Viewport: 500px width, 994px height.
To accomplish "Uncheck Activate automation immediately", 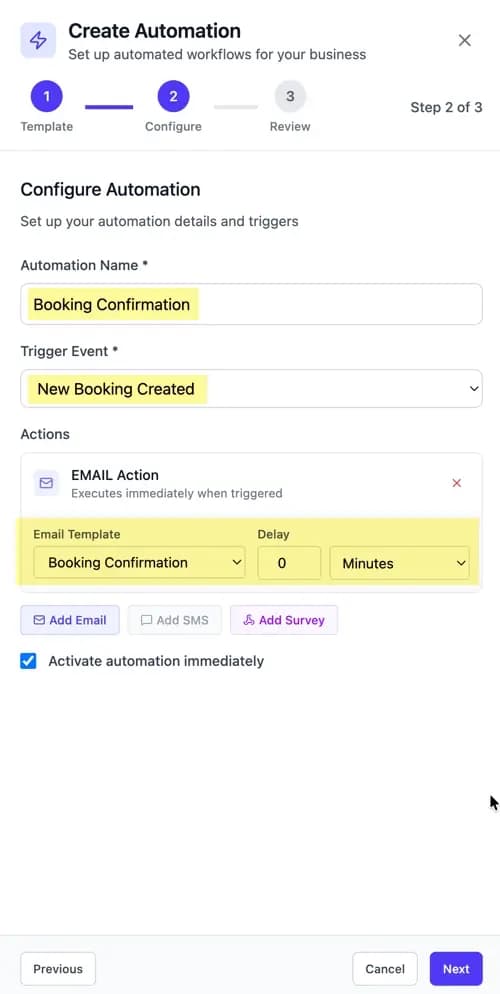I will (x=28, y=661).
